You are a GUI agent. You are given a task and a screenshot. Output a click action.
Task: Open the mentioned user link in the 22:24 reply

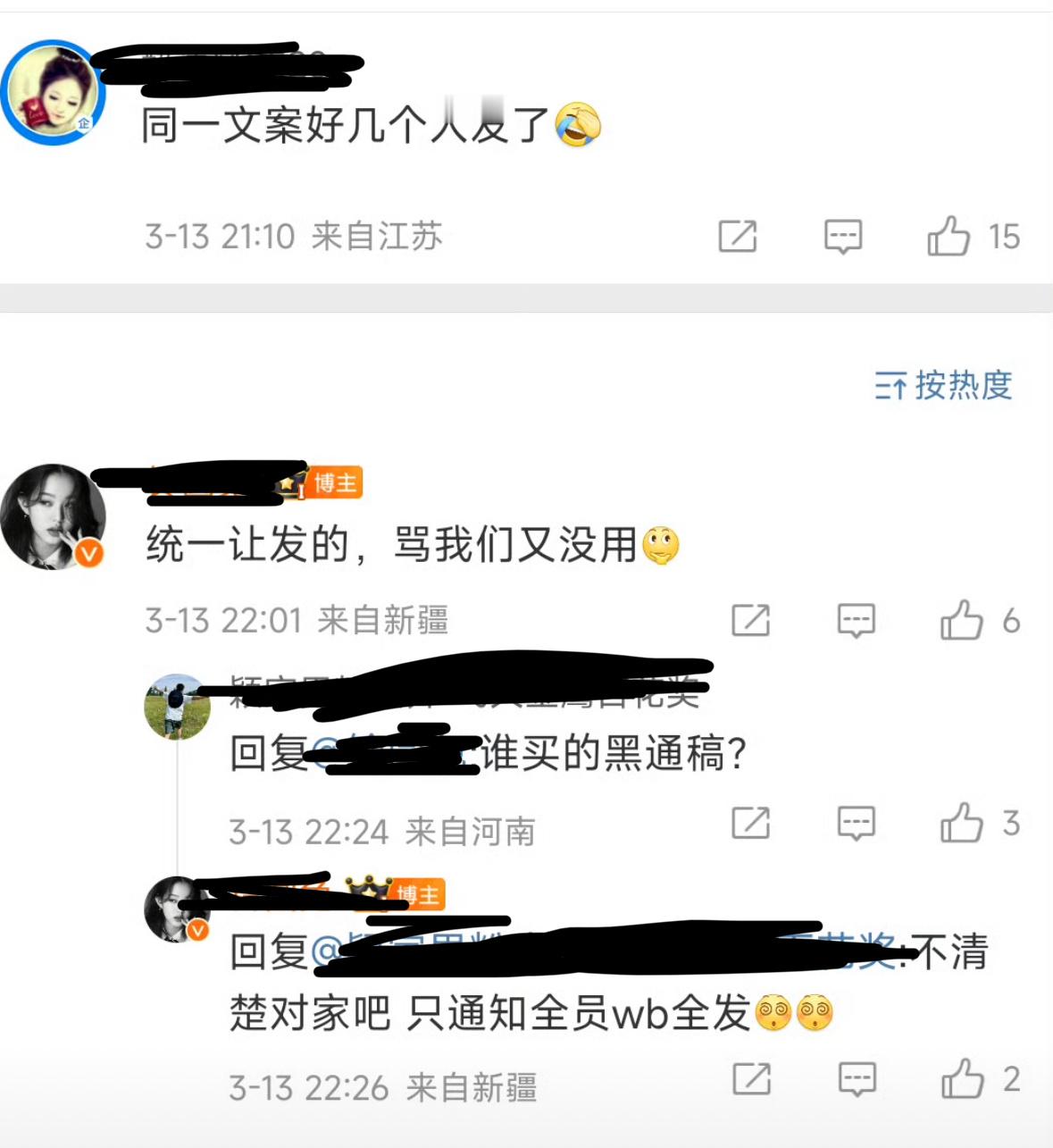pyautogui.click(x=395, y=753)
